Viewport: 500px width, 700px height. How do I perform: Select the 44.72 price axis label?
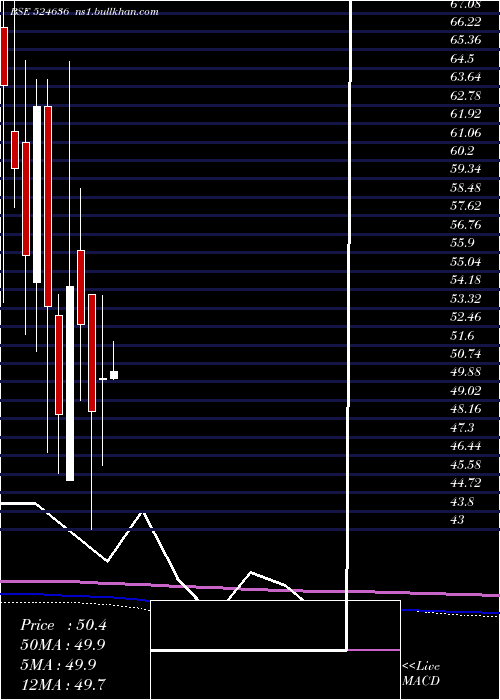[466, 483]
